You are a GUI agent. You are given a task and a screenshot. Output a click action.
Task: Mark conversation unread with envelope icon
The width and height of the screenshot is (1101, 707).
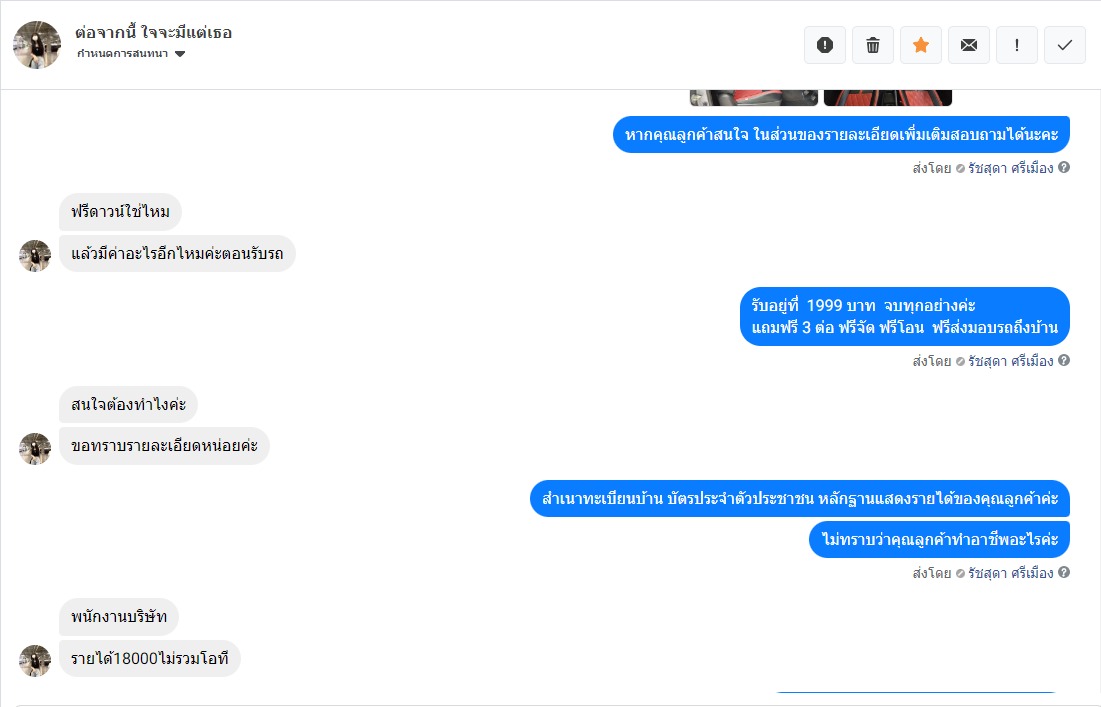point(969,45)
